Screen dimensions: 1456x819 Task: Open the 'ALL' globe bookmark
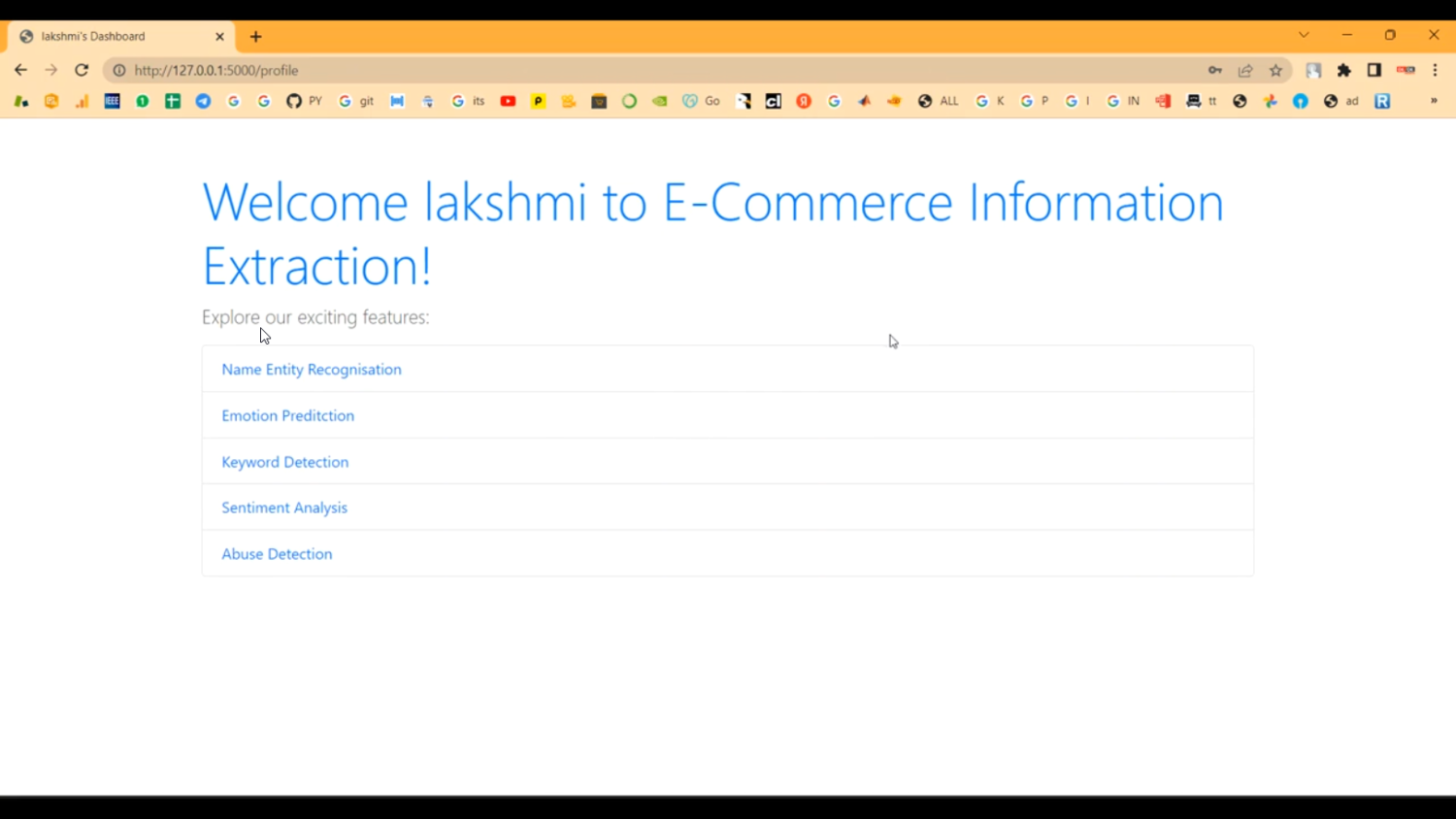click(x=938, y=101)
